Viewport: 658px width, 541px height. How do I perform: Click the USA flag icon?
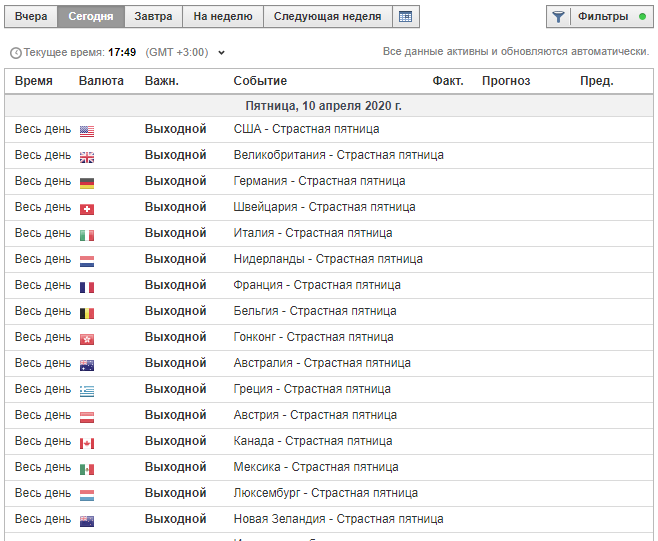[x=87, y=131]
